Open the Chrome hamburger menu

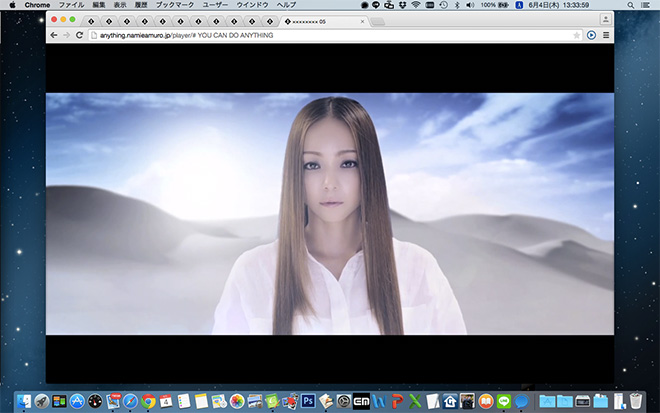pyautogui.click(x=606, y=35)
